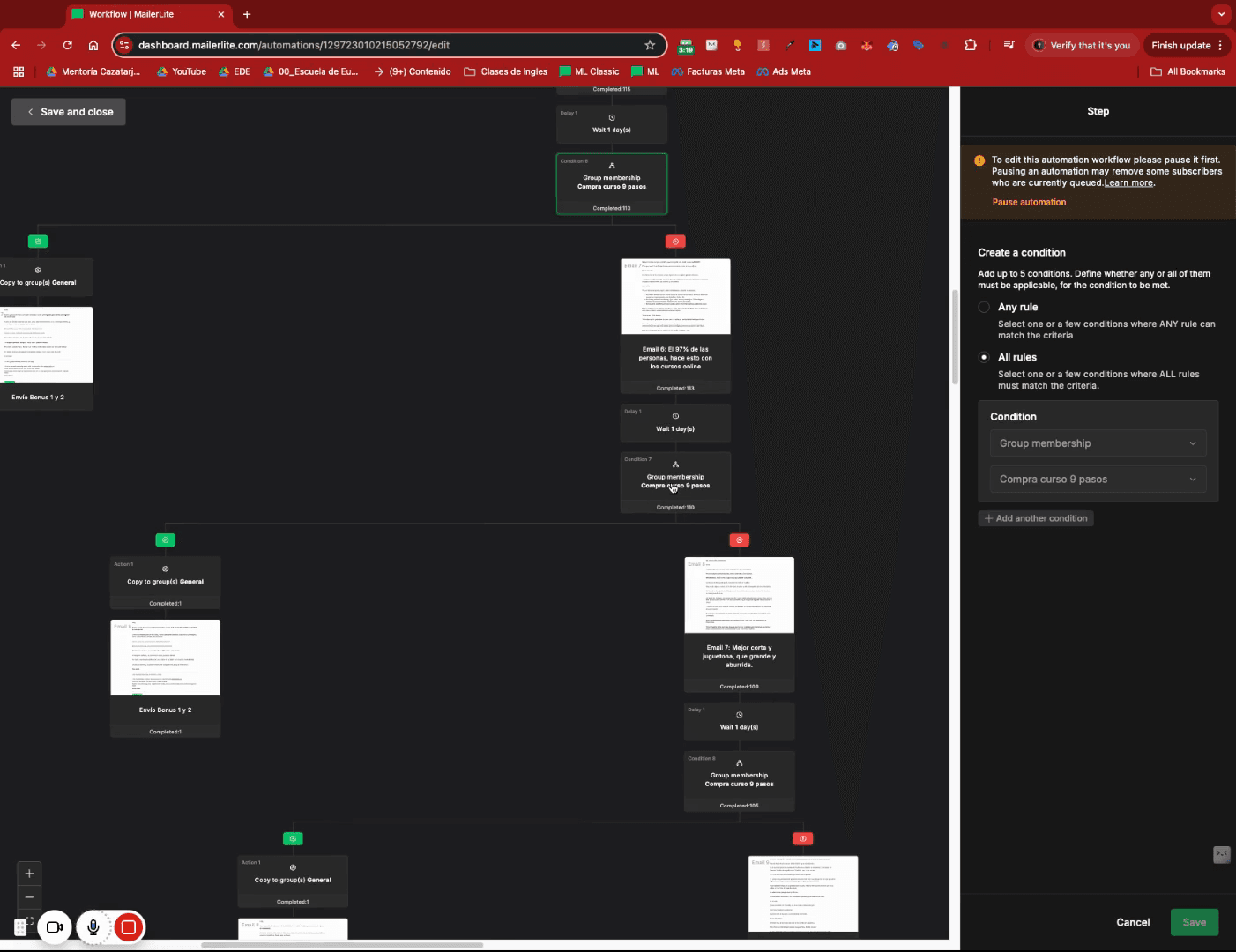This screenshot has height=952, width=1236.
Task: Click the red no-branch icon under Condition 6
Action: (675, 242)
